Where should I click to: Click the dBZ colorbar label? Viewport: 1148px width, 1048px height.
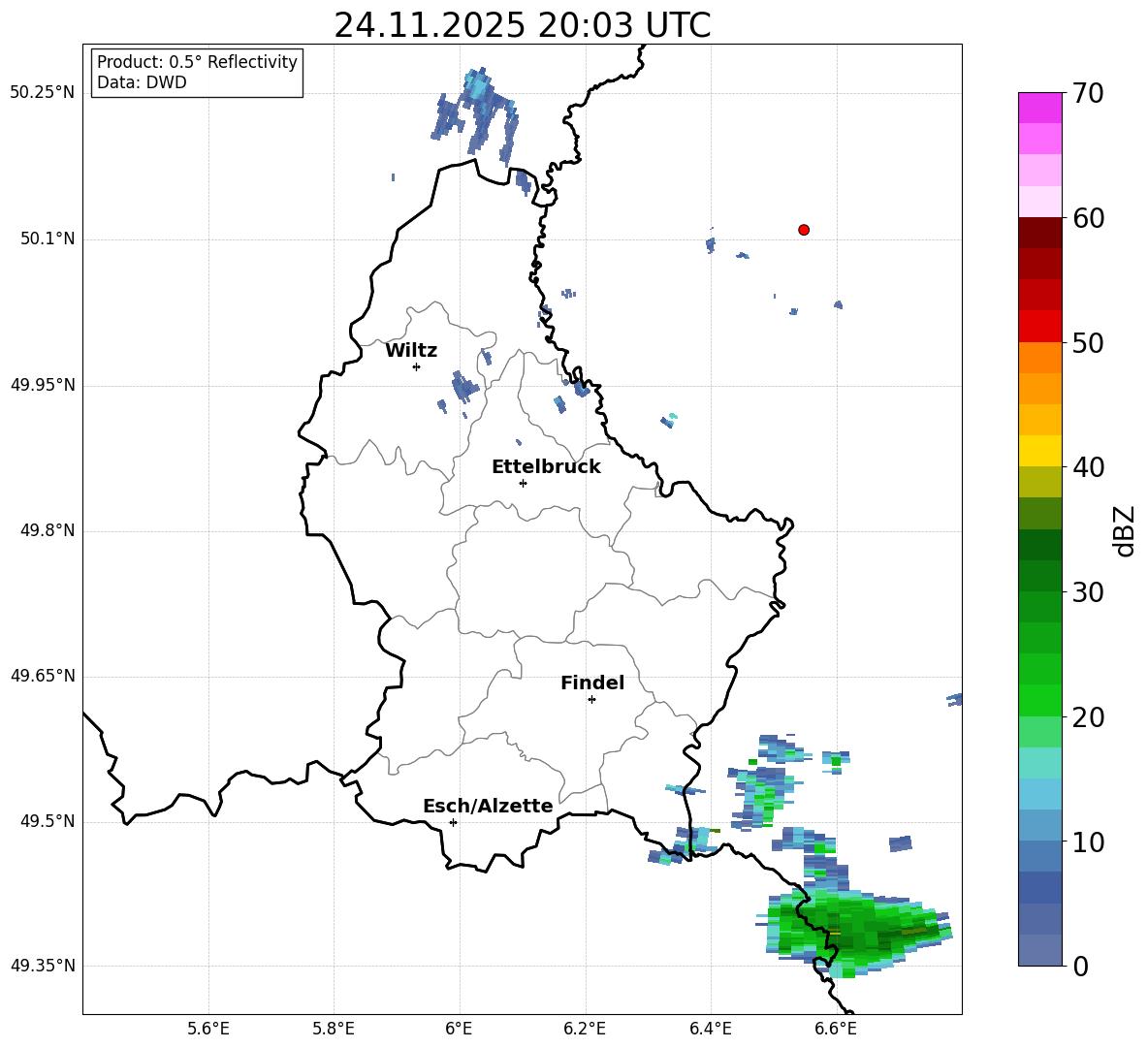pyautogui.click(x=1125, y=530)
